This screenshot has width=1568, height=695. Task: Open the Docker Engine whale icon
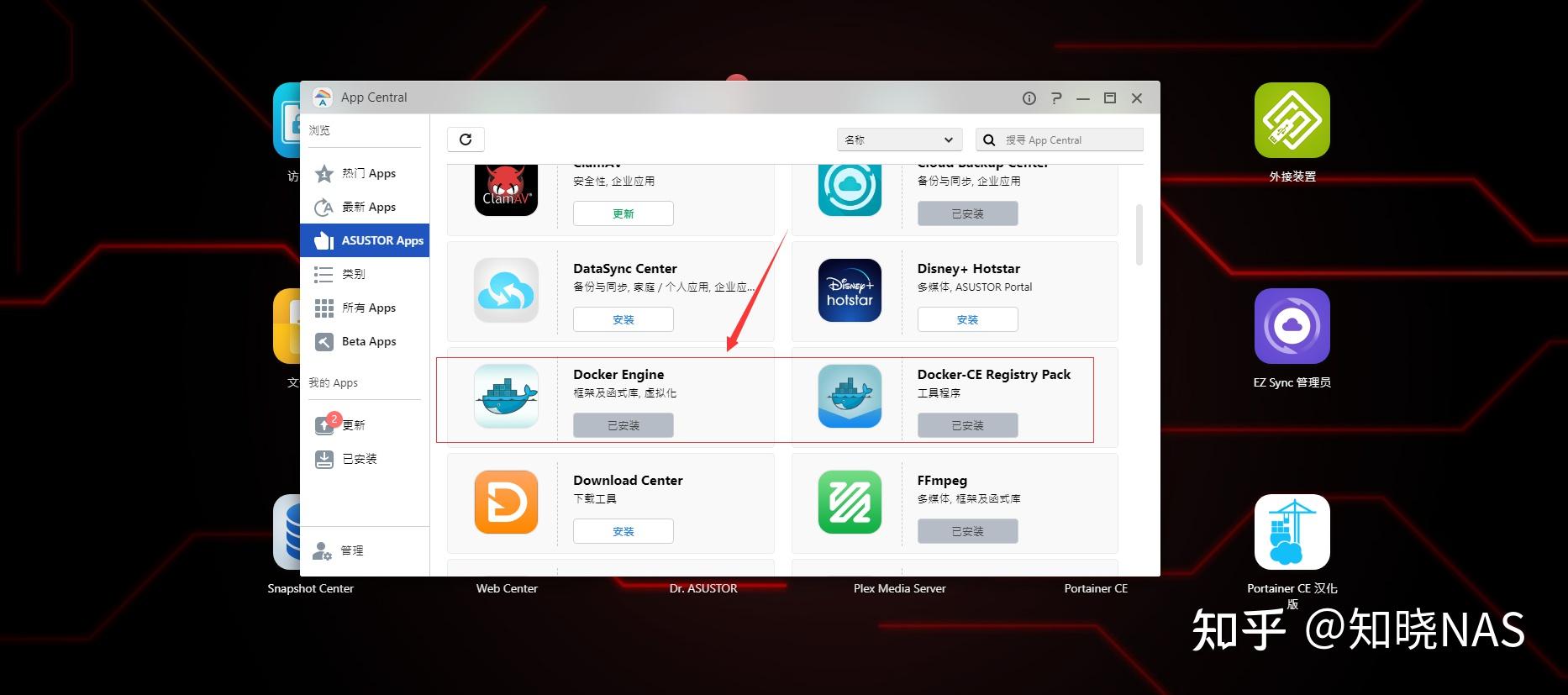[506, 397]
